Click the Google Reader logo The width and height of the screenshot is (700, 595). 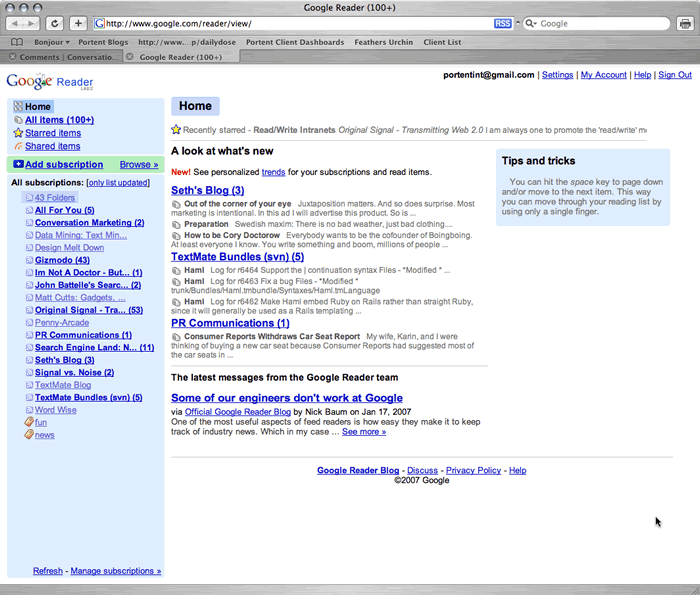click(50, 81)
